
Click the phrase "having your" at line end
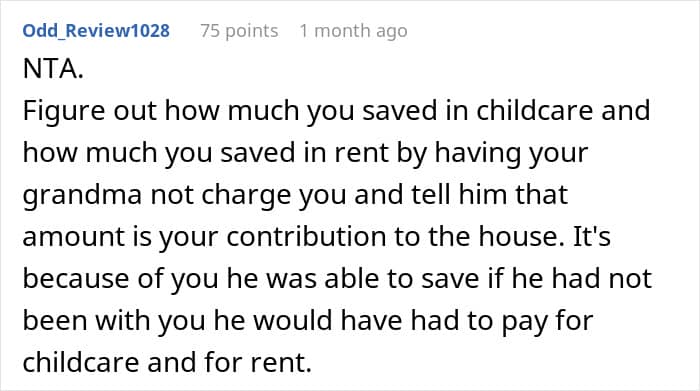[511, 152]
